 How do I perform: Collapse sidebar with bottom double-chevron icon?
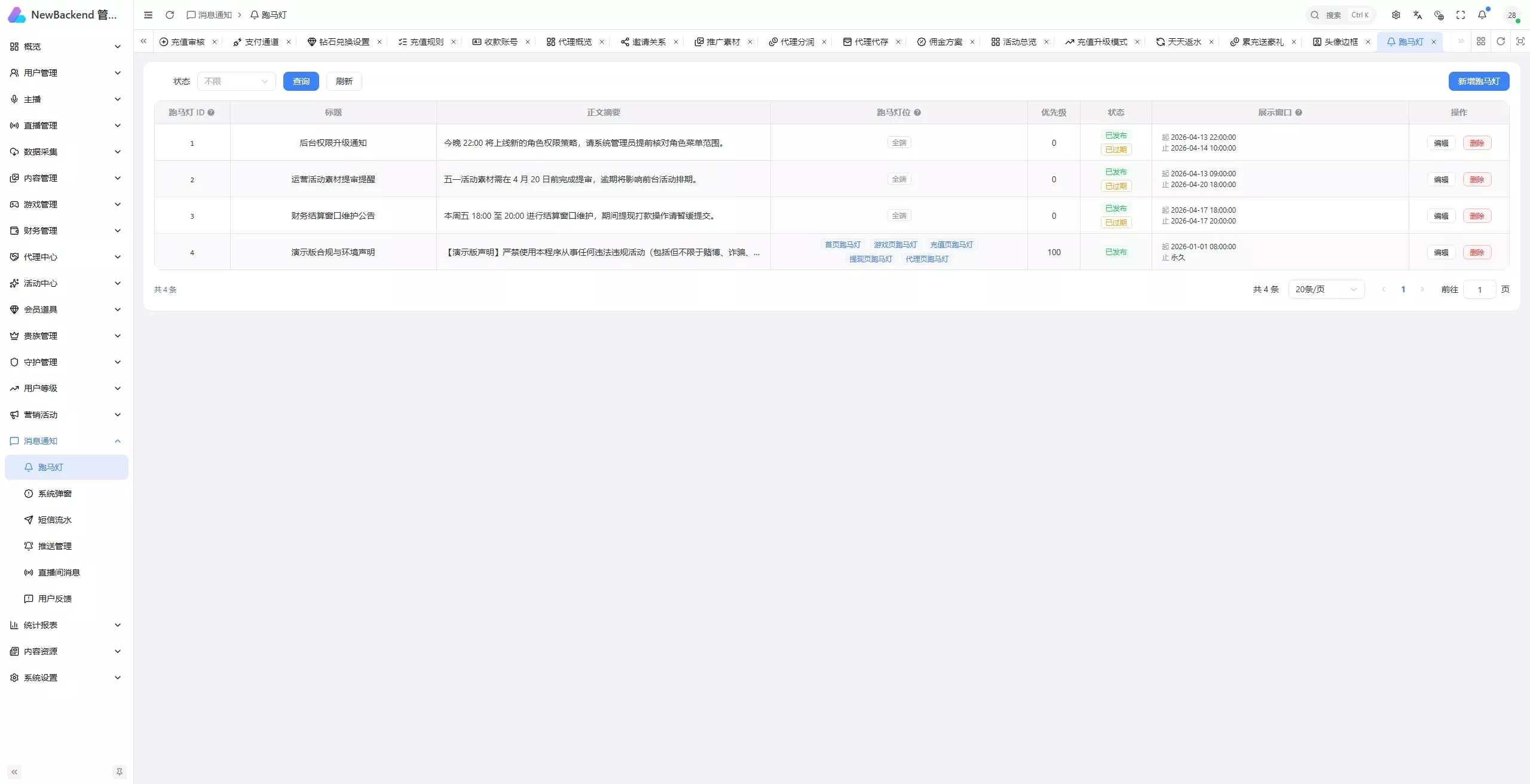(14, 772)
